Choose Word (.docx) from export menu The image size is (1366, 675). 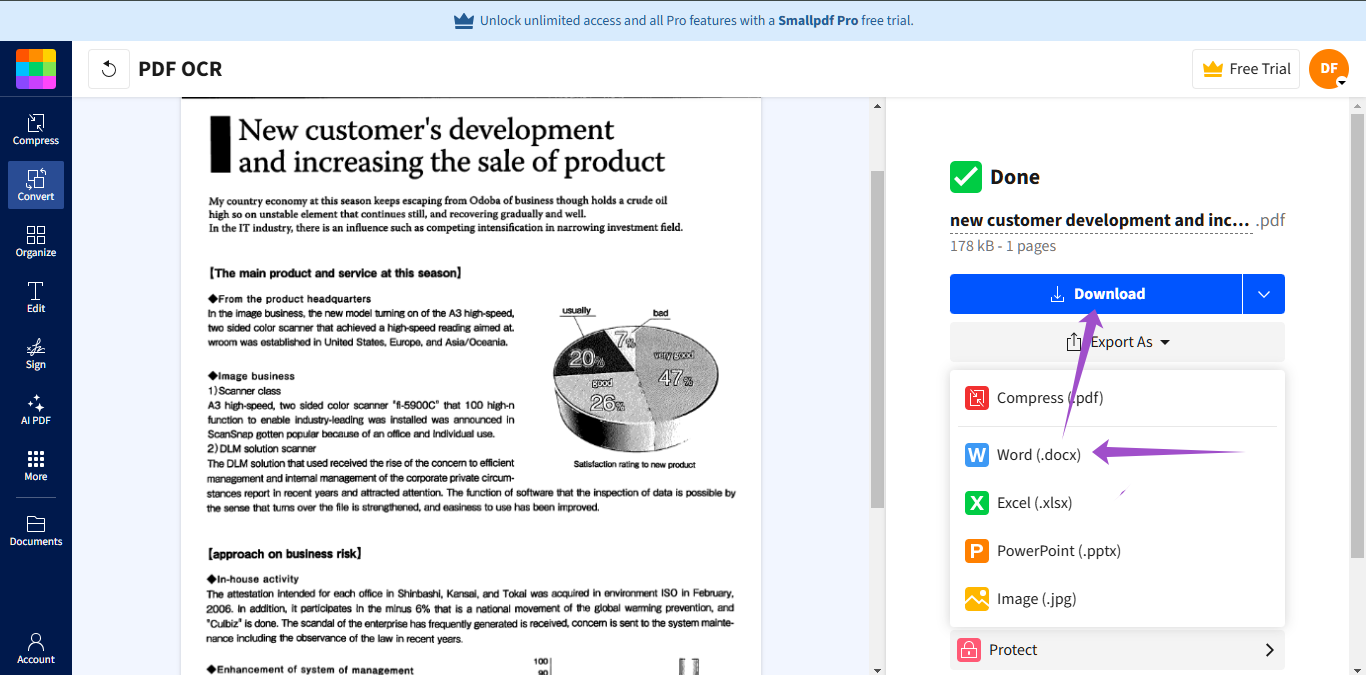tap(1039, 454)
